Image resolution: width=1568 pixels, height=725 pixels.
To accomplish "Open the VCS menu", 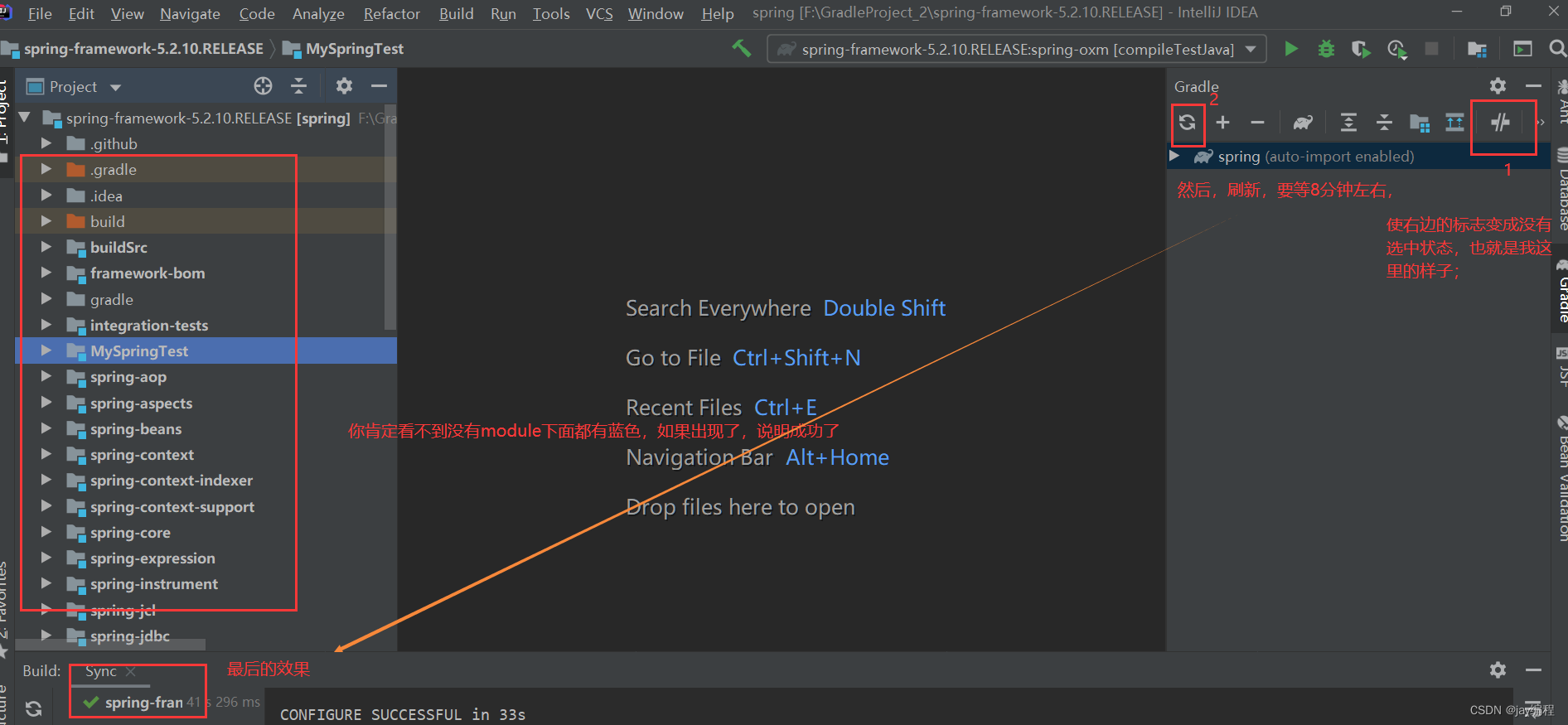I will coord(599,13).
